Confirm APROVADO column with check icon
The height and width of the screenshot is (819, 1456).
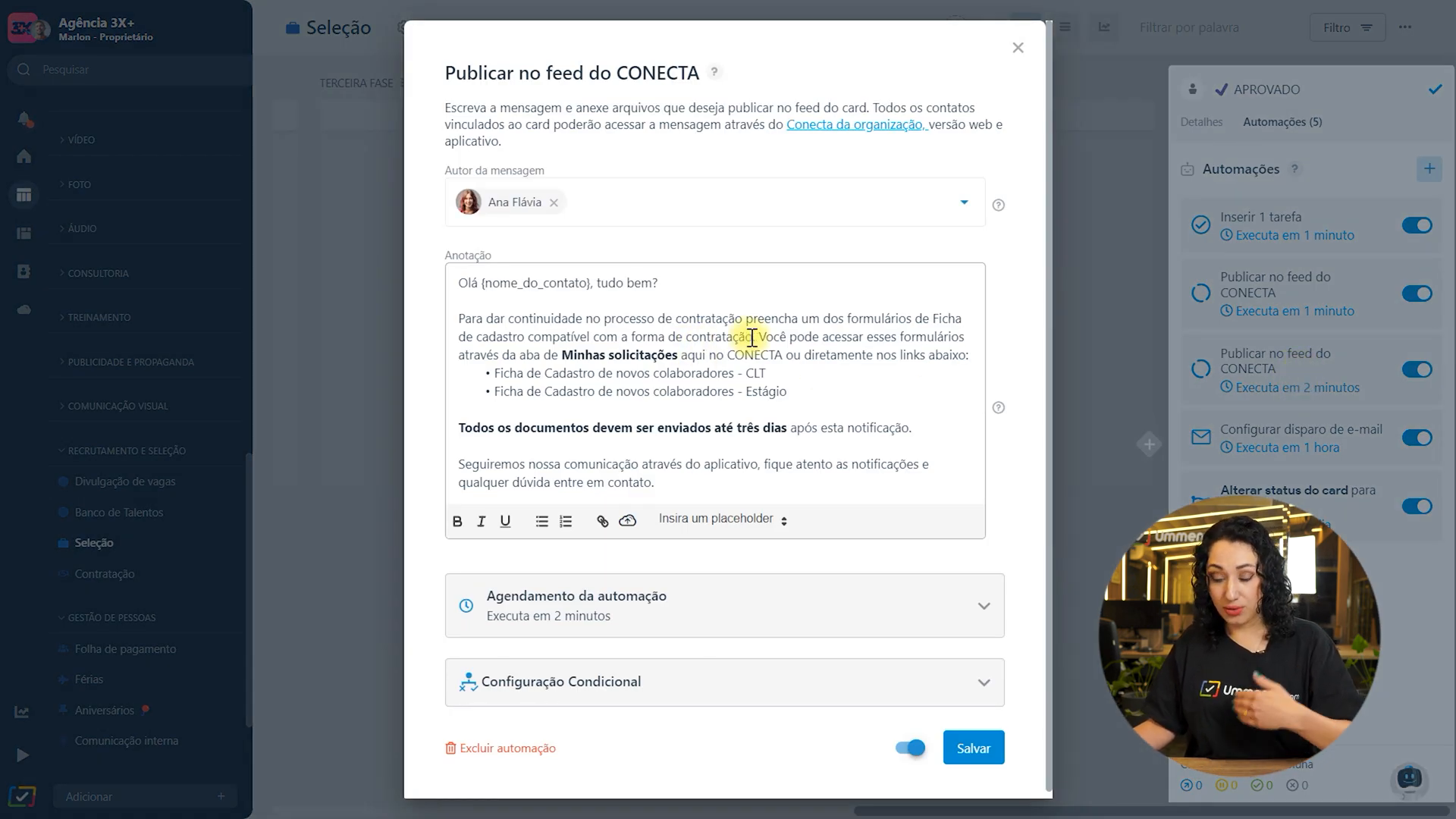1435,89
